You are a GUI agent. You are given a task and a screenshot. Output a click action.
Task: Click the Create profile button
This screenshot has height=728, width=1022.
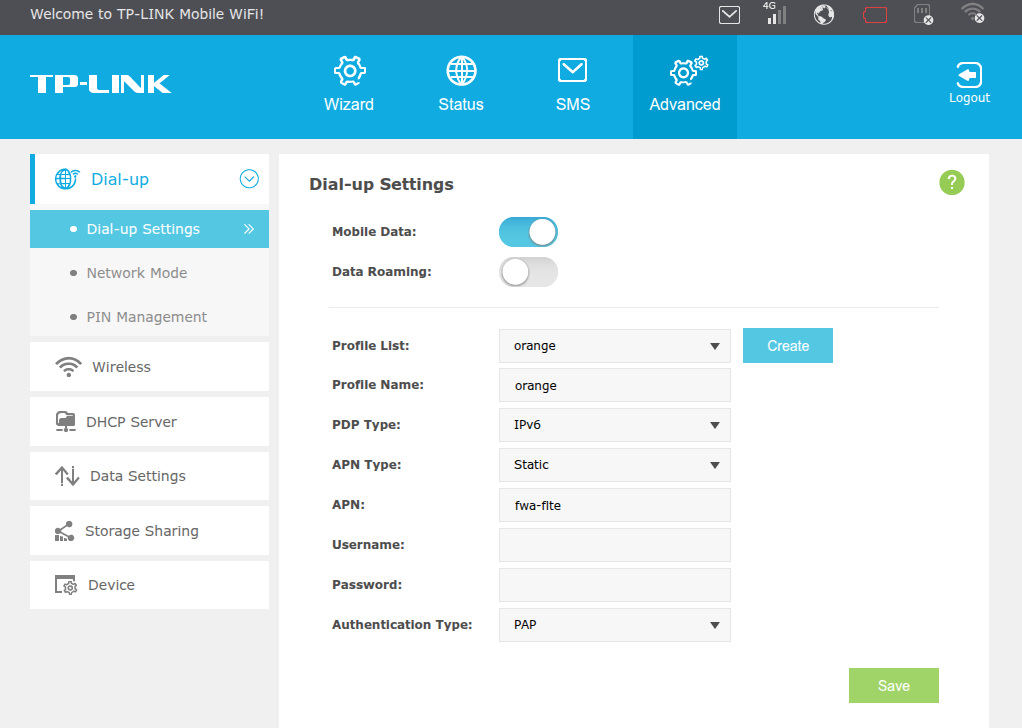788,345
